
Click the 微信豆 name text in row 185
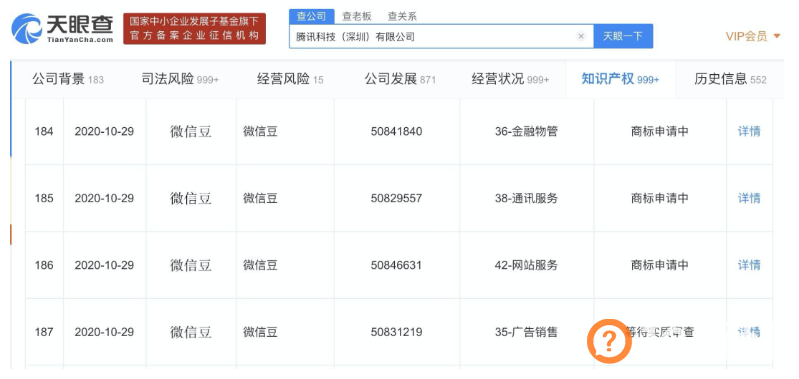coord(260,198)
